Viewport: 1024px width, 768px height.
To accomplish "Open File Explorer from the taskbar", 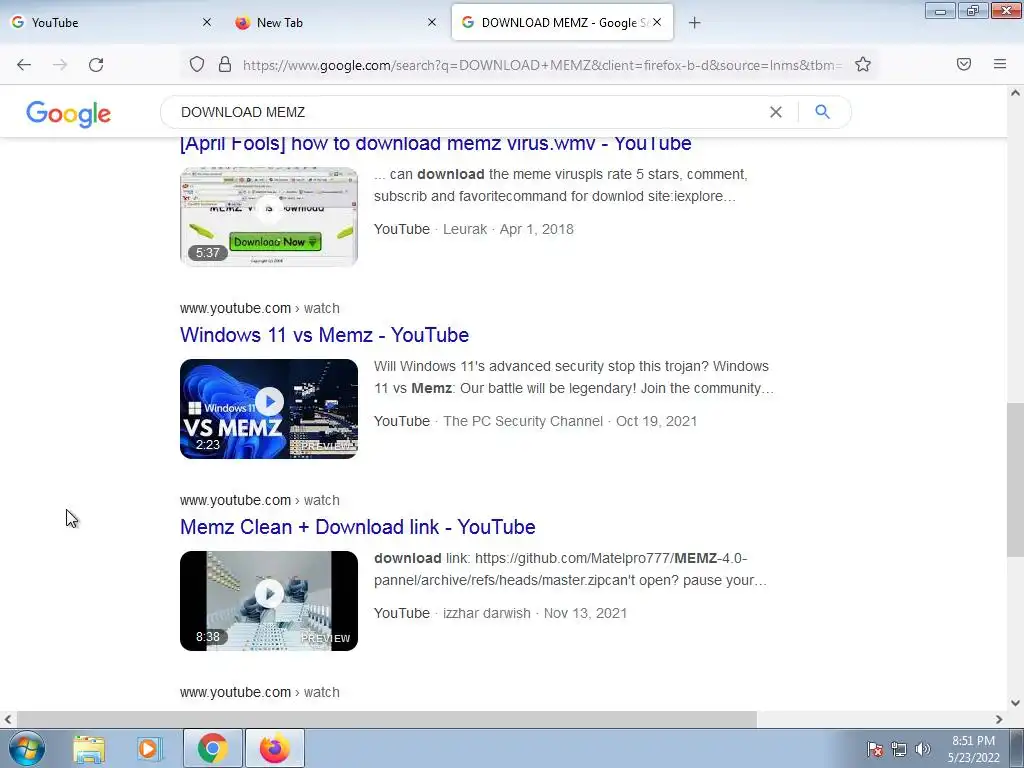I will point(89,748).
